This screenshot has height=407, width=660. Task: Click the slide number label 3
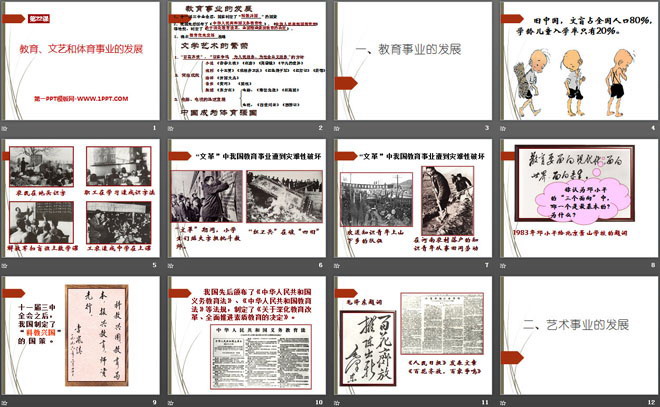coord(487,128)
